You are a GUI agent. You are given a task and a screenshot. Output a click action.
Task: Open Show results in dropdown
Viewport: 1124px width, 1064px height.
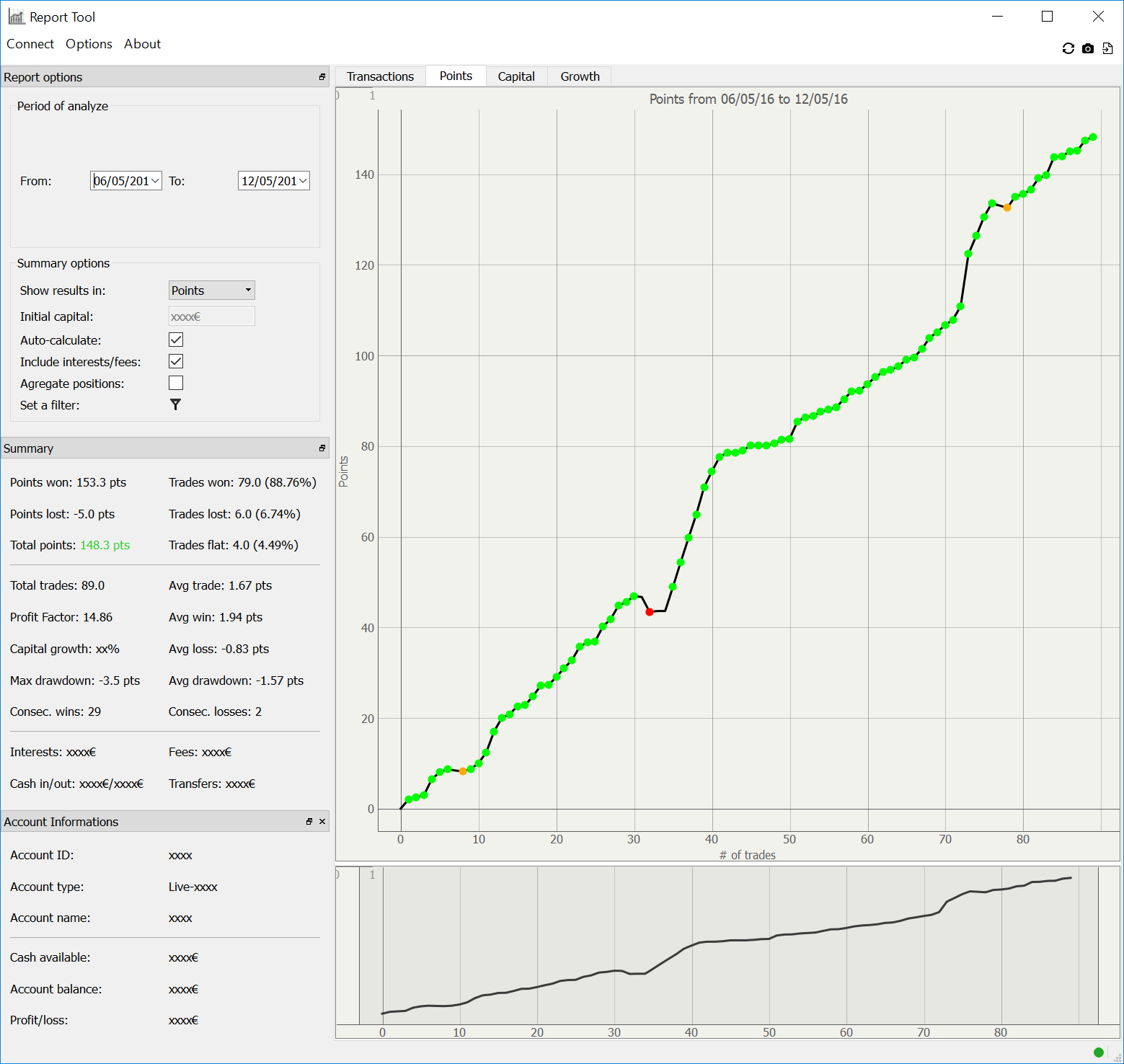tap(212, 290)
